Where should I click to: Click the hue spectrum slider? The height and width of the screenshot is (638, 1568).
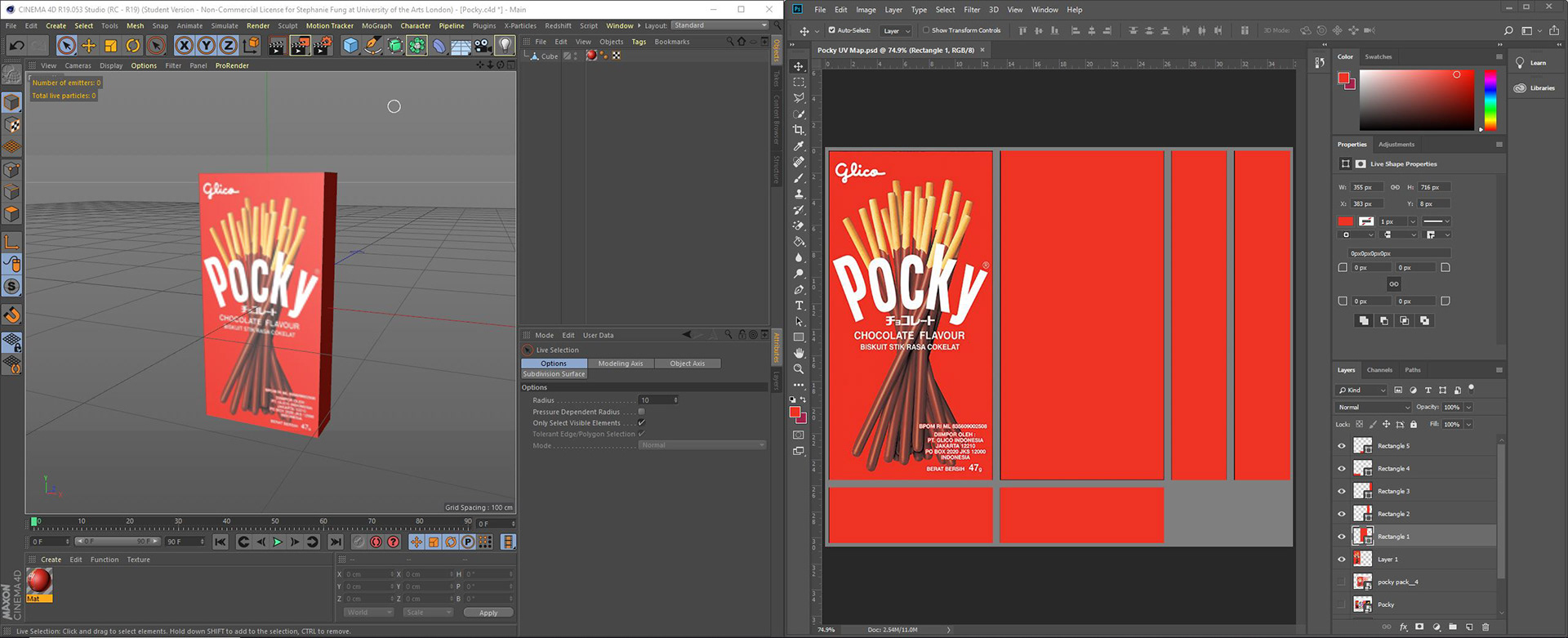(1490, 100)
